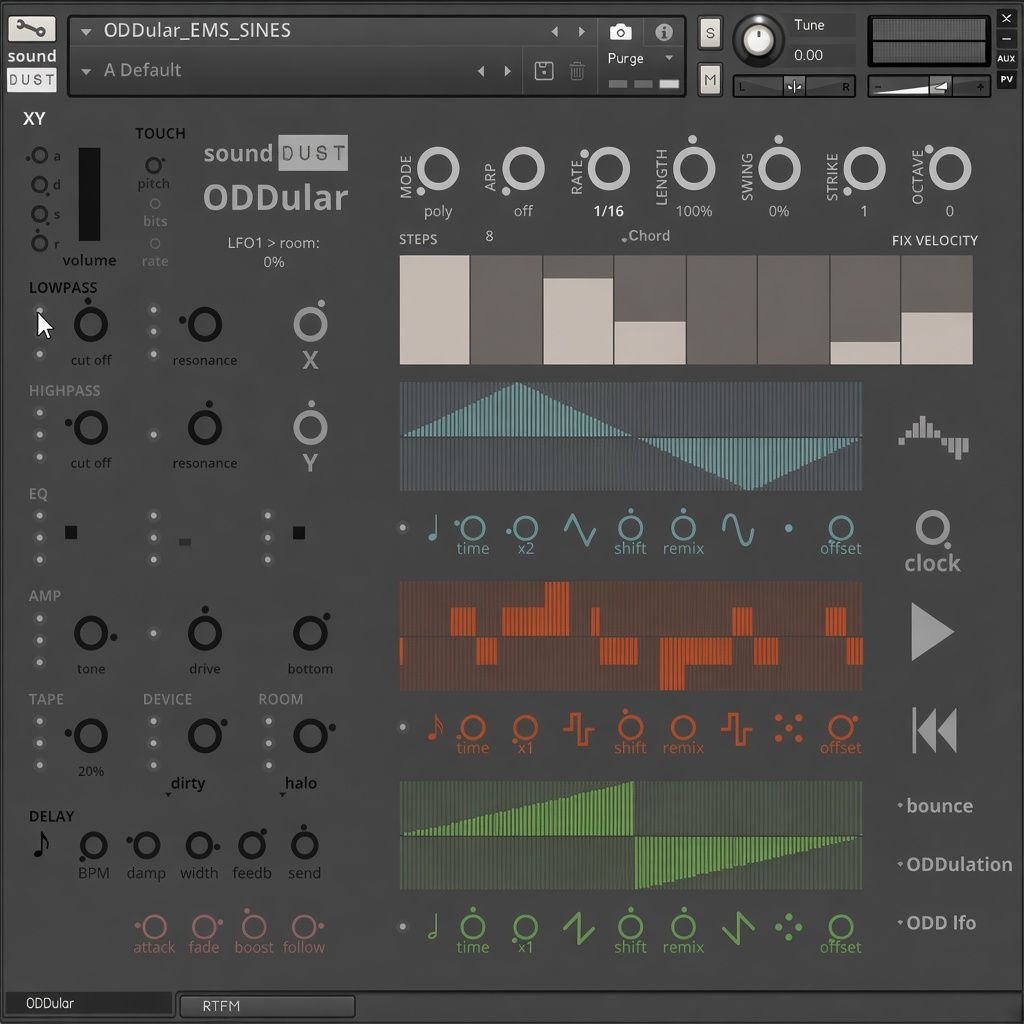Click the camera snapshot icon
This screenshot has height=1024, width=1024.
[x=620, y=31]
